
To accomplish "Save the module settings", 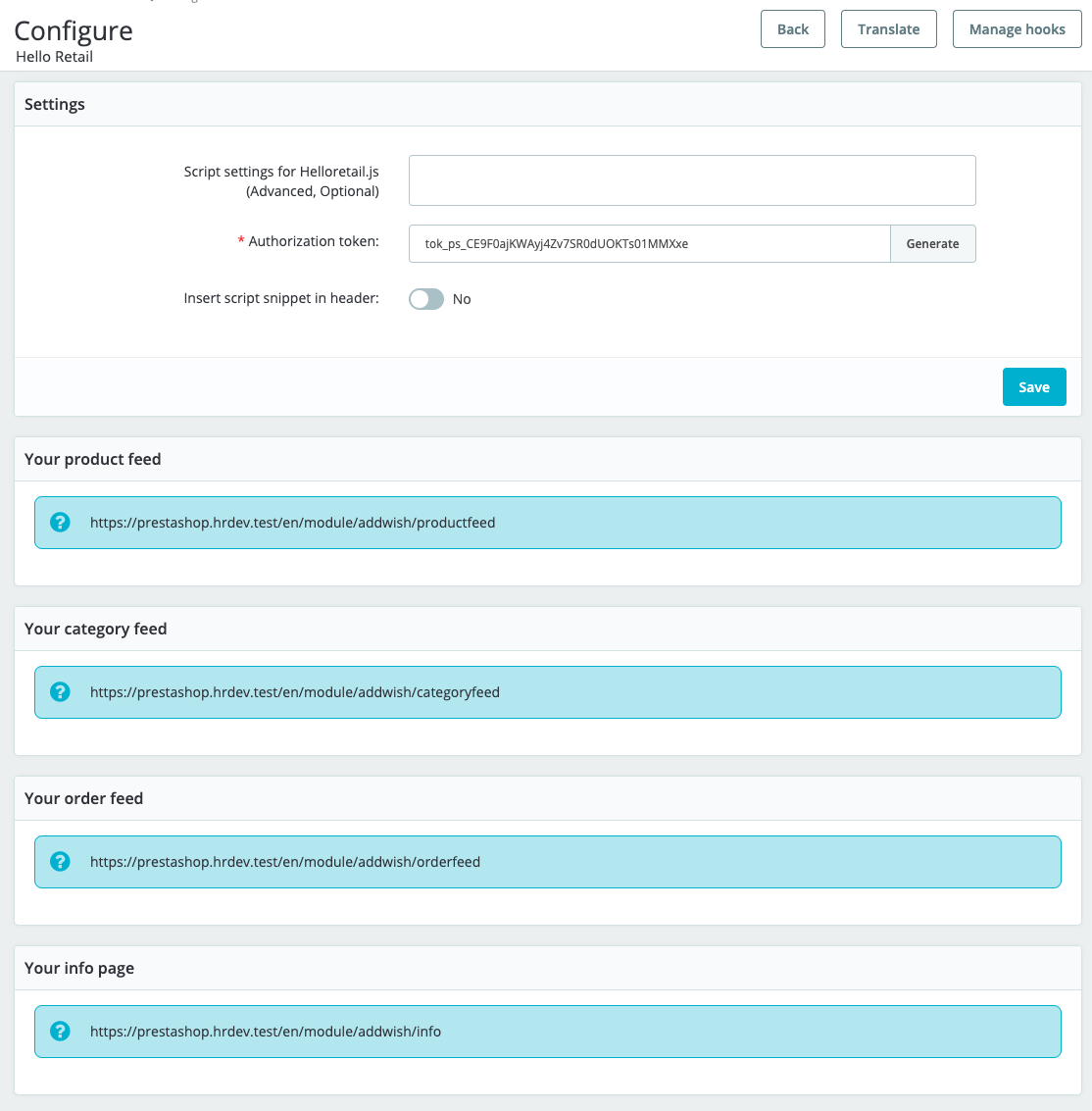I will [1033, 387].
